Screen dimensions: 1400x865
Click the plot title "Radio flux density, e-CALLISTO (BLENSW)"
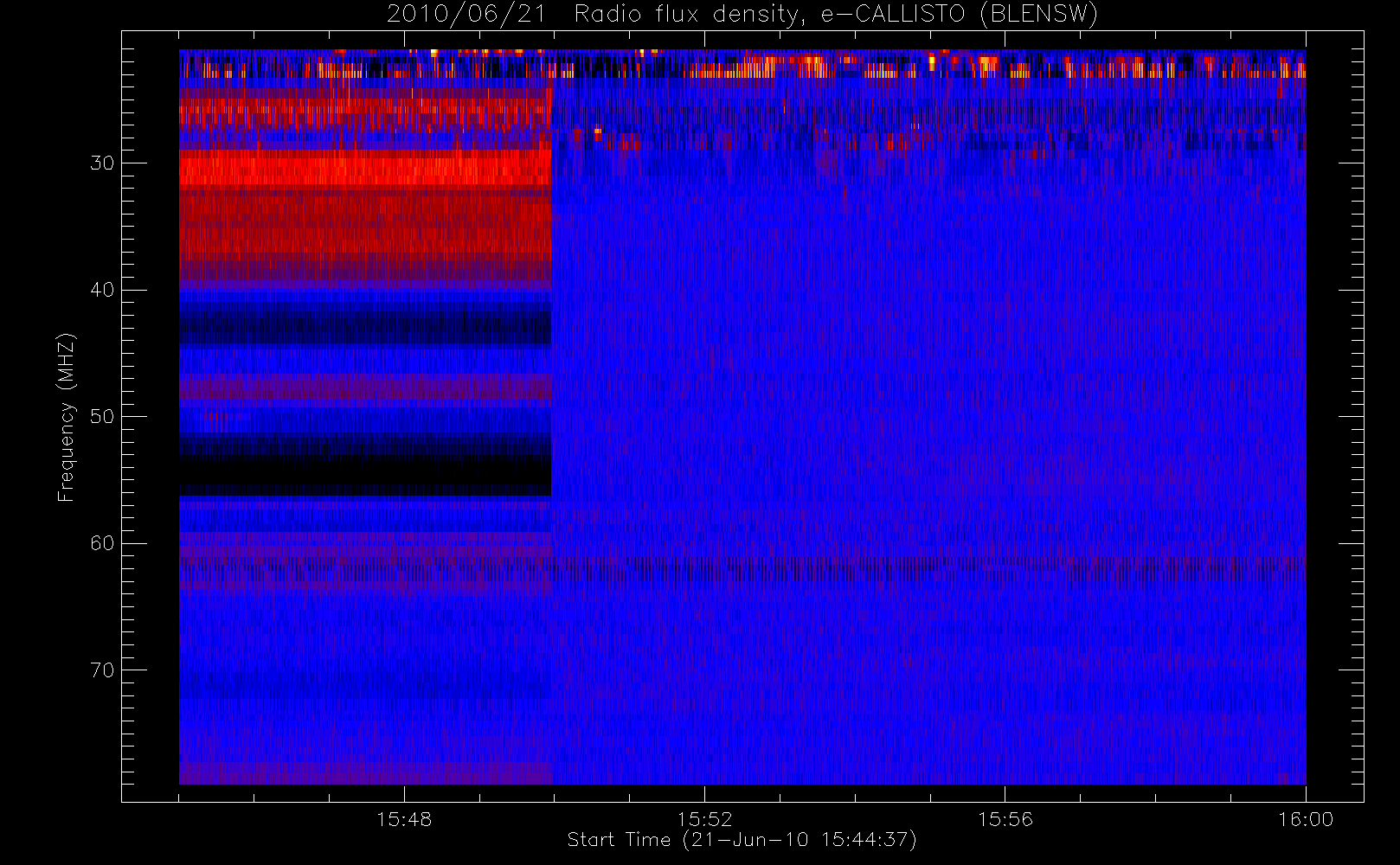coord(836,15)
